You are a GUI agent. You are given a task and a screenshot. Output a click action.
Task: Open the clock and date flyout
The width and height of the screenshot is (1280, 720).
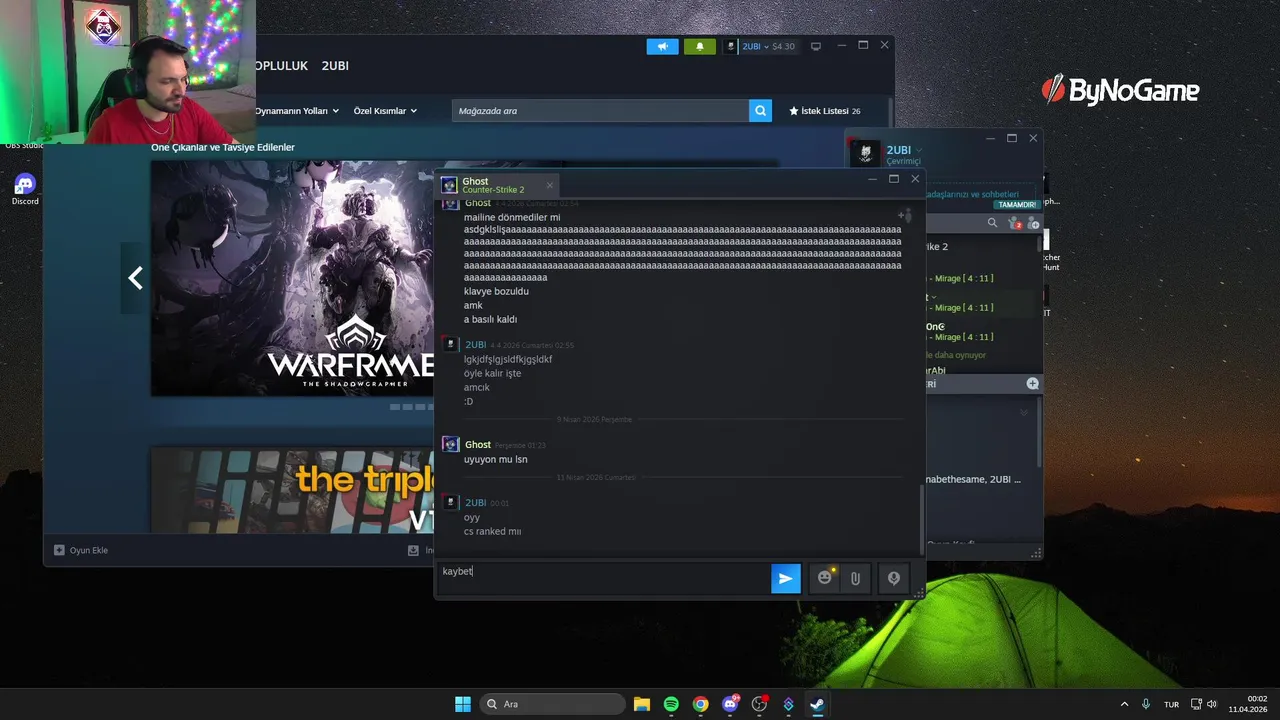coord(1249,704)
